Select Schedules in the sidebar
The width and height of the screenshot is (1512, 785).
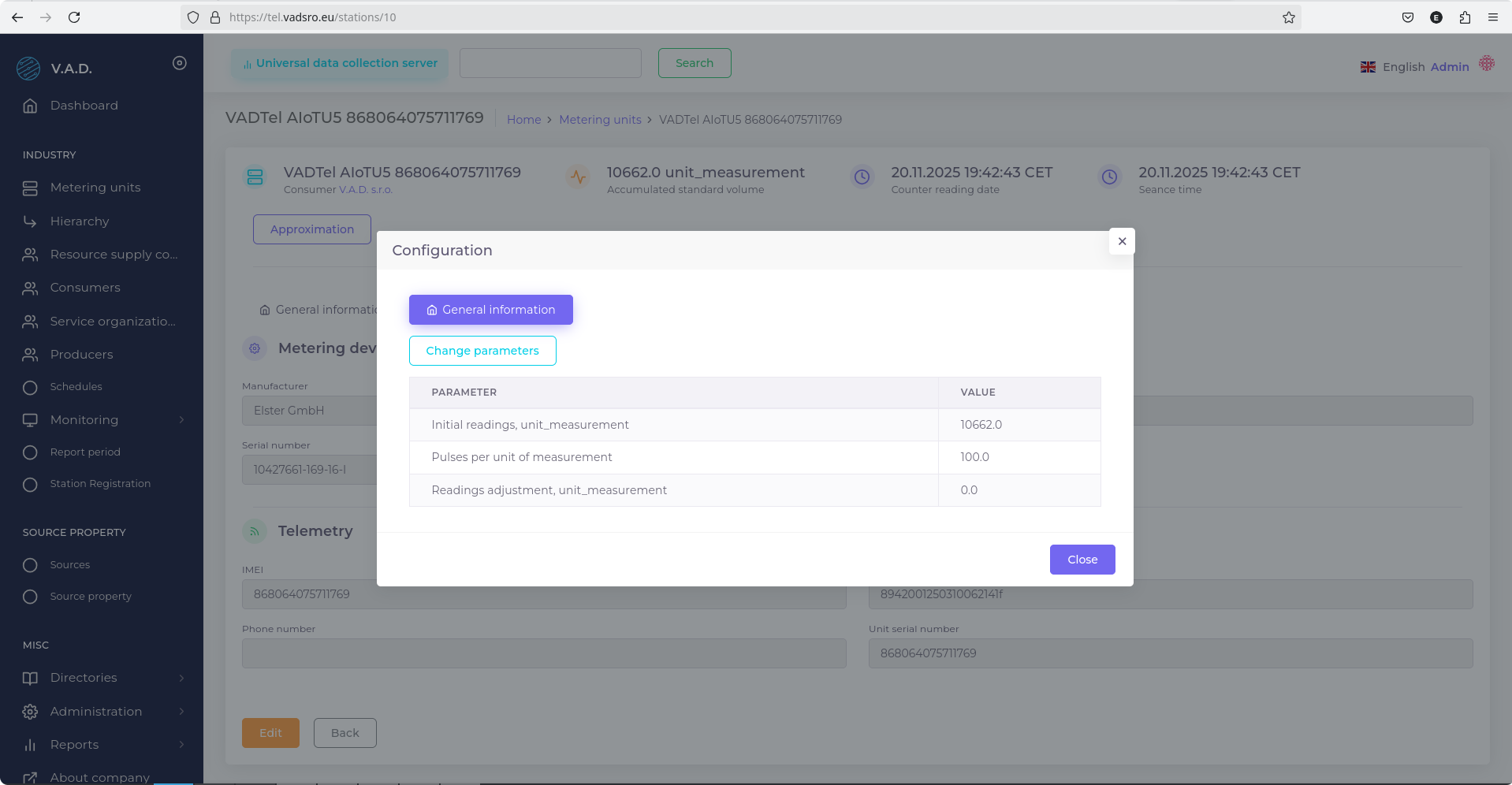(76, 387)
